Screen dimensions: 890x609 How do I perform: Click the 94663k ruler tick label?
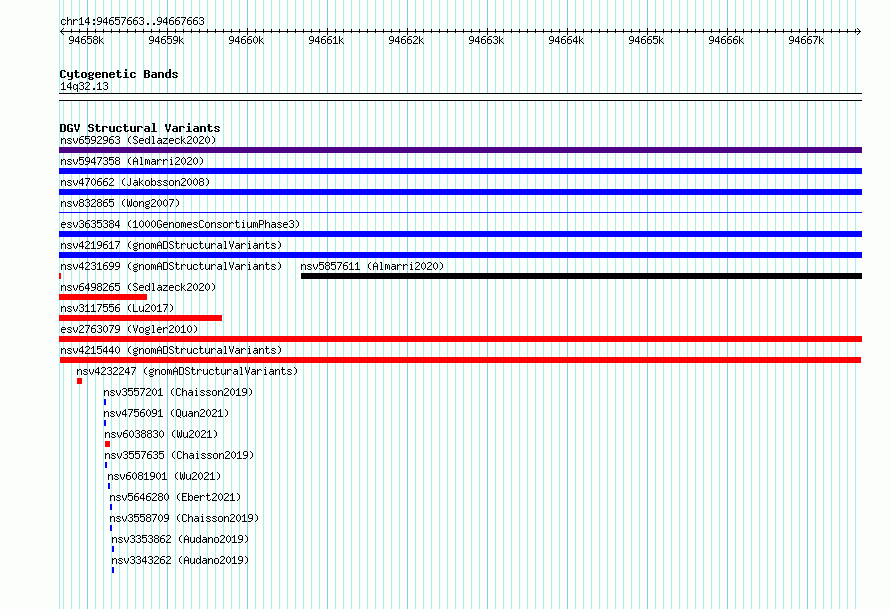click(x=486, y=40)
